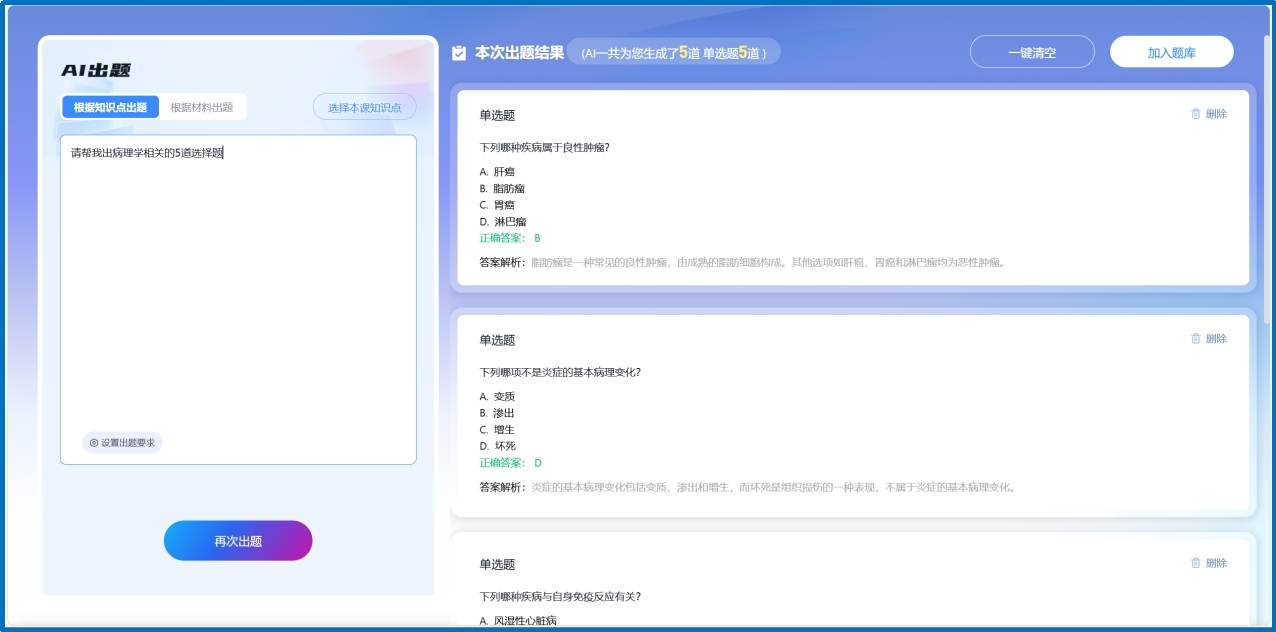Clear all results with 一键清空
The height and width of the screenshot is (632, 1276).
[1032, 53]
